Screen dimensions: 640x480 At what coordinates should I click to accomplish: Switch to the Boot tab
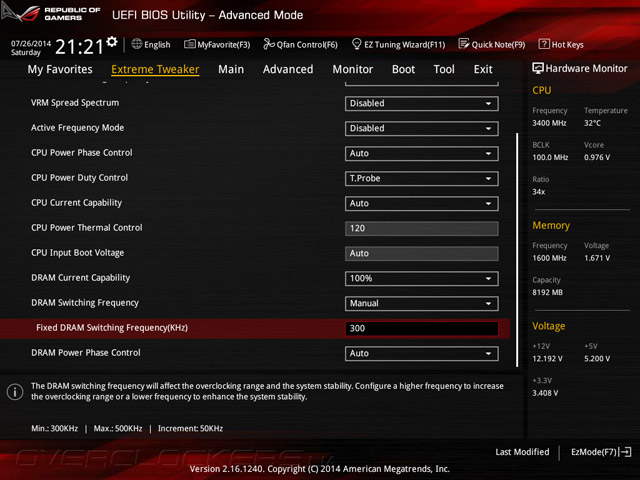pos(403,69)
